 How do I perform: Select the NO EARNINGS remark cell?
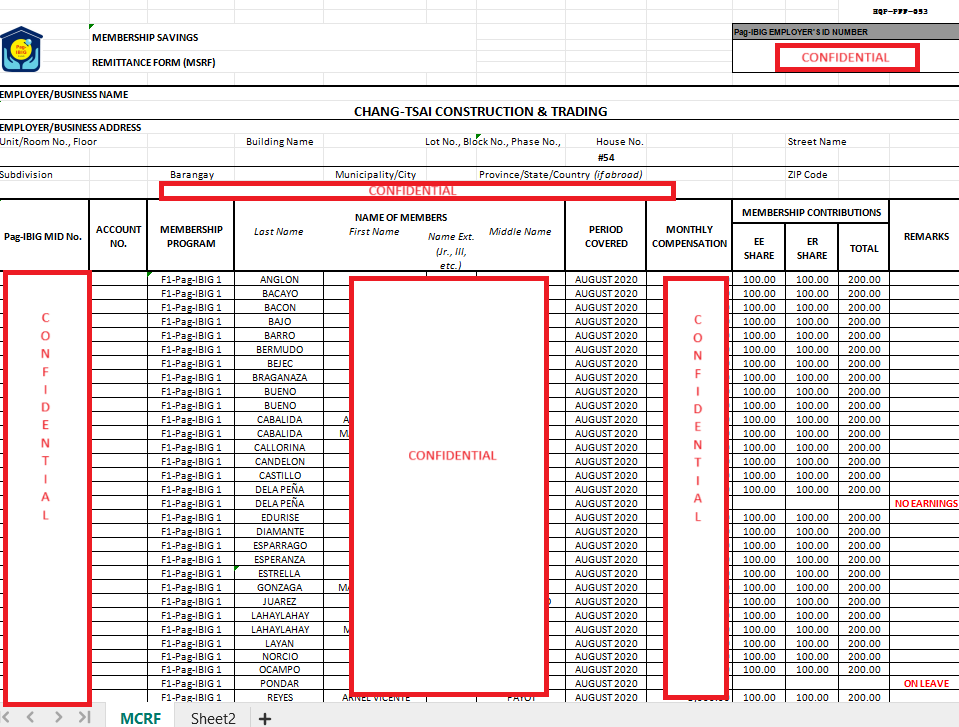tap(926, 503)
